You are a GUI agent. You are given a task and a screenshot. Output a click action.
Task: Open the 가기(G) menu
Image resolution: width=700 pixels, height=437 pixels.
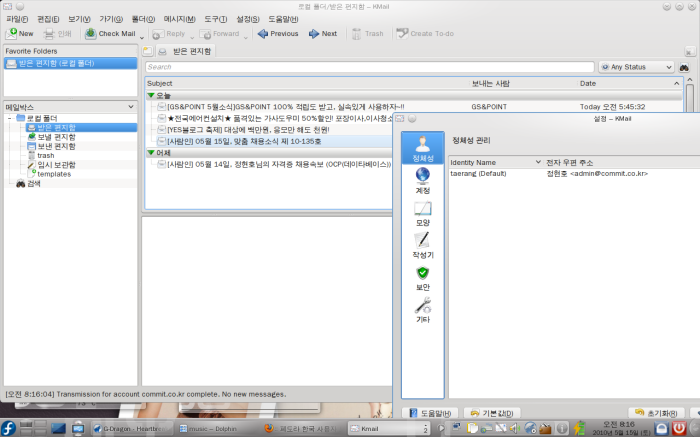[x=111, y=19]
